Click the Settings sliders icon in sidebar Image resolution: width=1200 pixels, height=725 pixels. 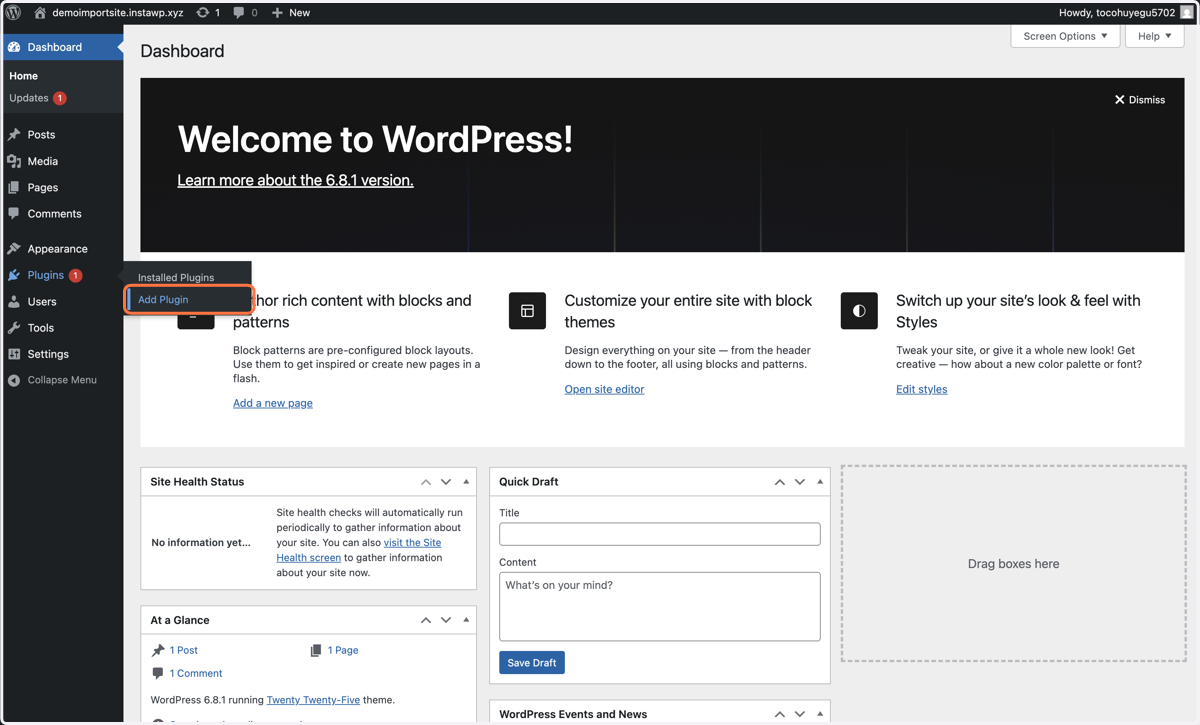tap(14, 354)
